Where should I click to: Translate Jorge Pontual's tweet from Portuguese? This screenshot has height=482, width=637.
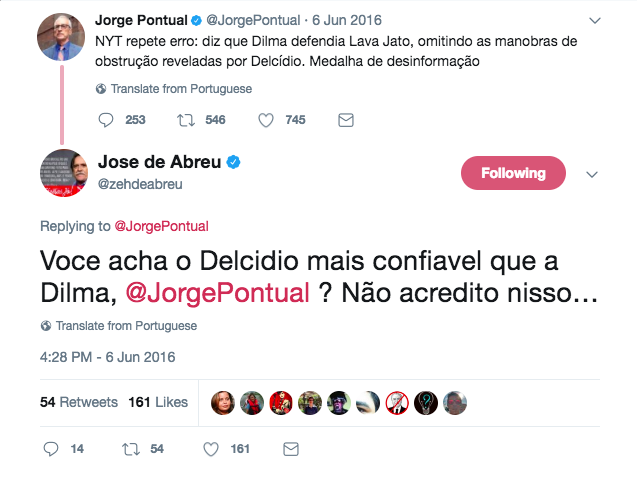173,88
